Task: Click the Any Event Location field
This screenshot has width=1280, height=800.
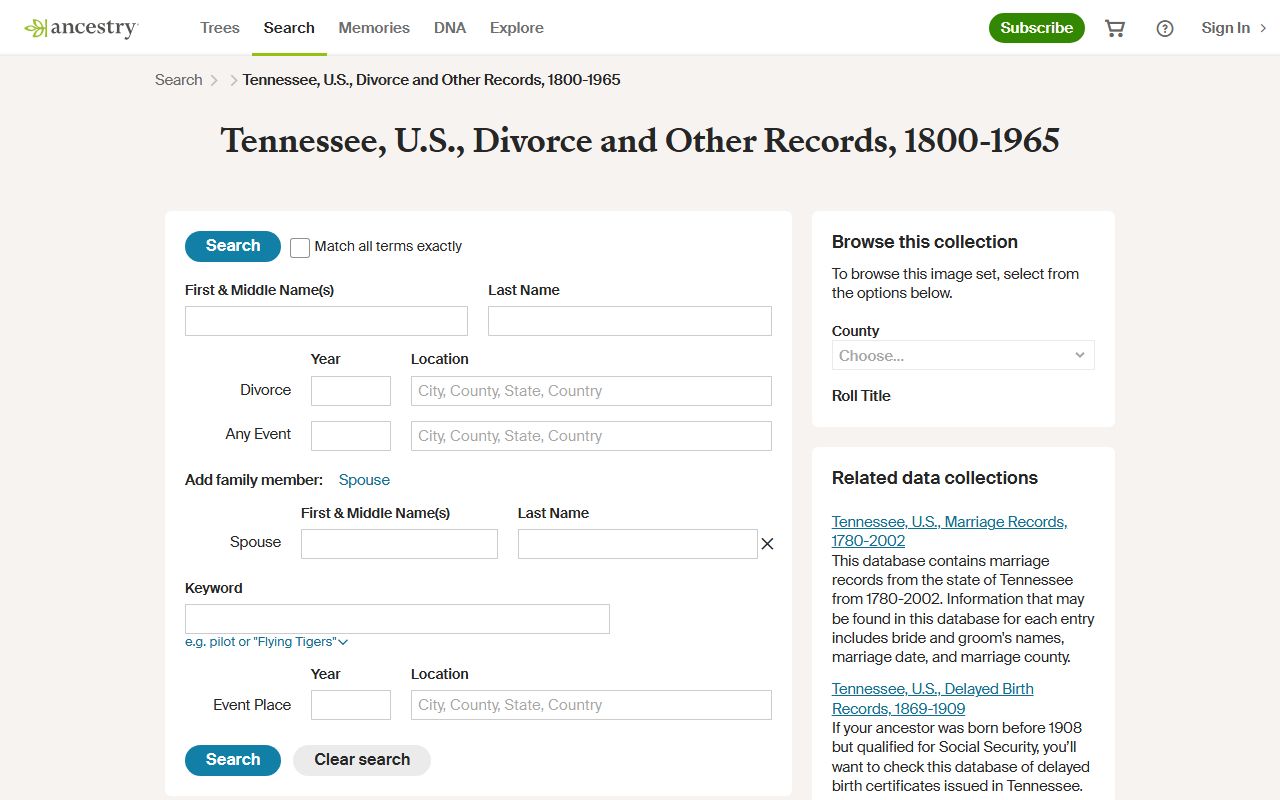Action: click(591, 436)
